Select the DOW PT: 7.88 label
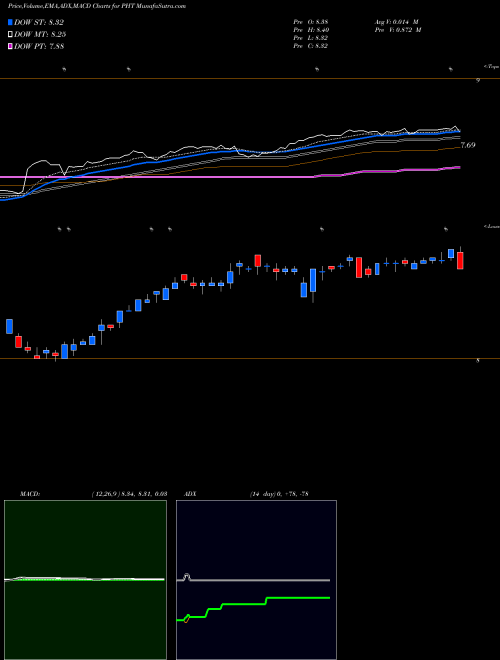The height and width of the screenshot is (660, 500). (39, 46)
